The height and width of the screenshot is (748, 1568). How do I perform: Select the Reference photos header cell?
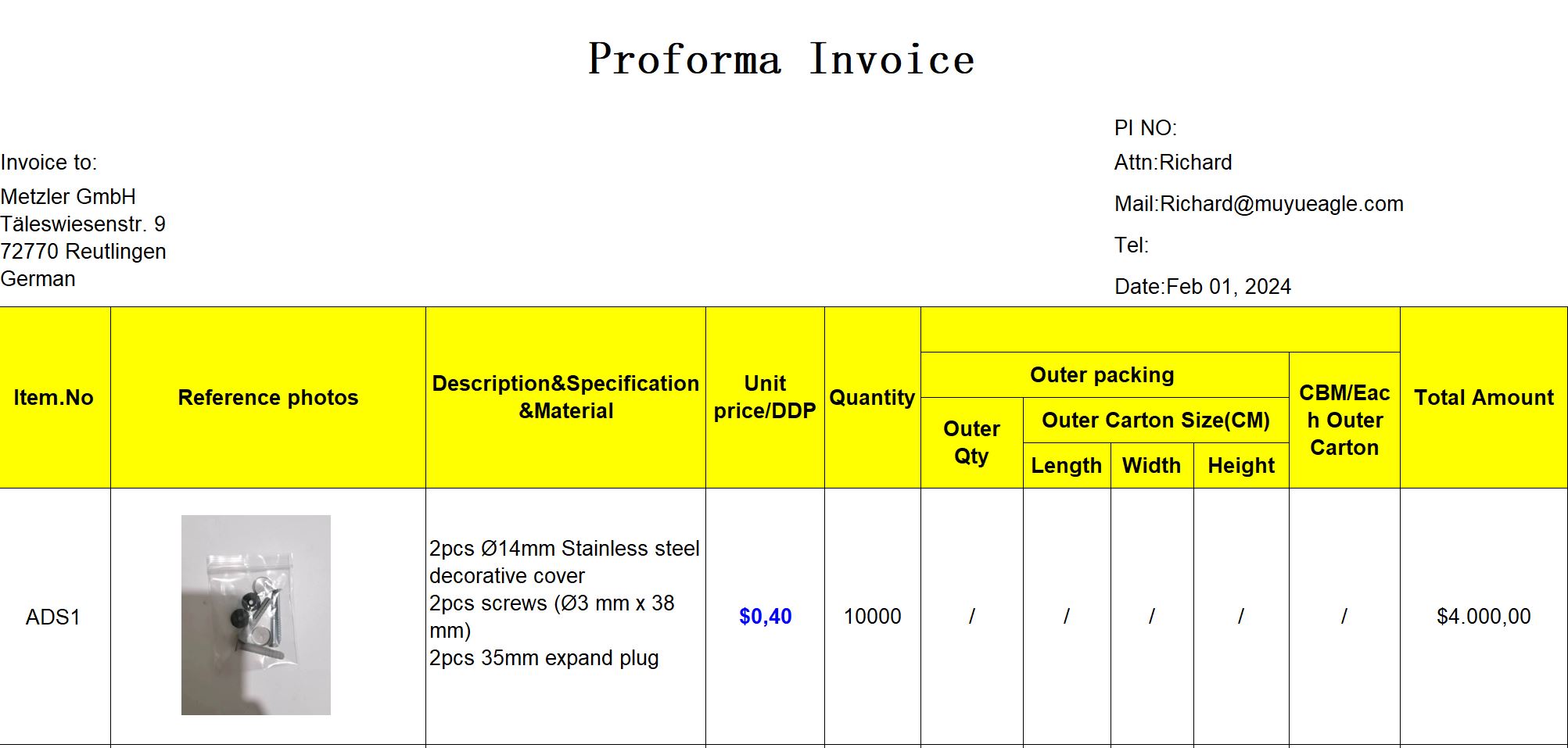tap(268, 397)
